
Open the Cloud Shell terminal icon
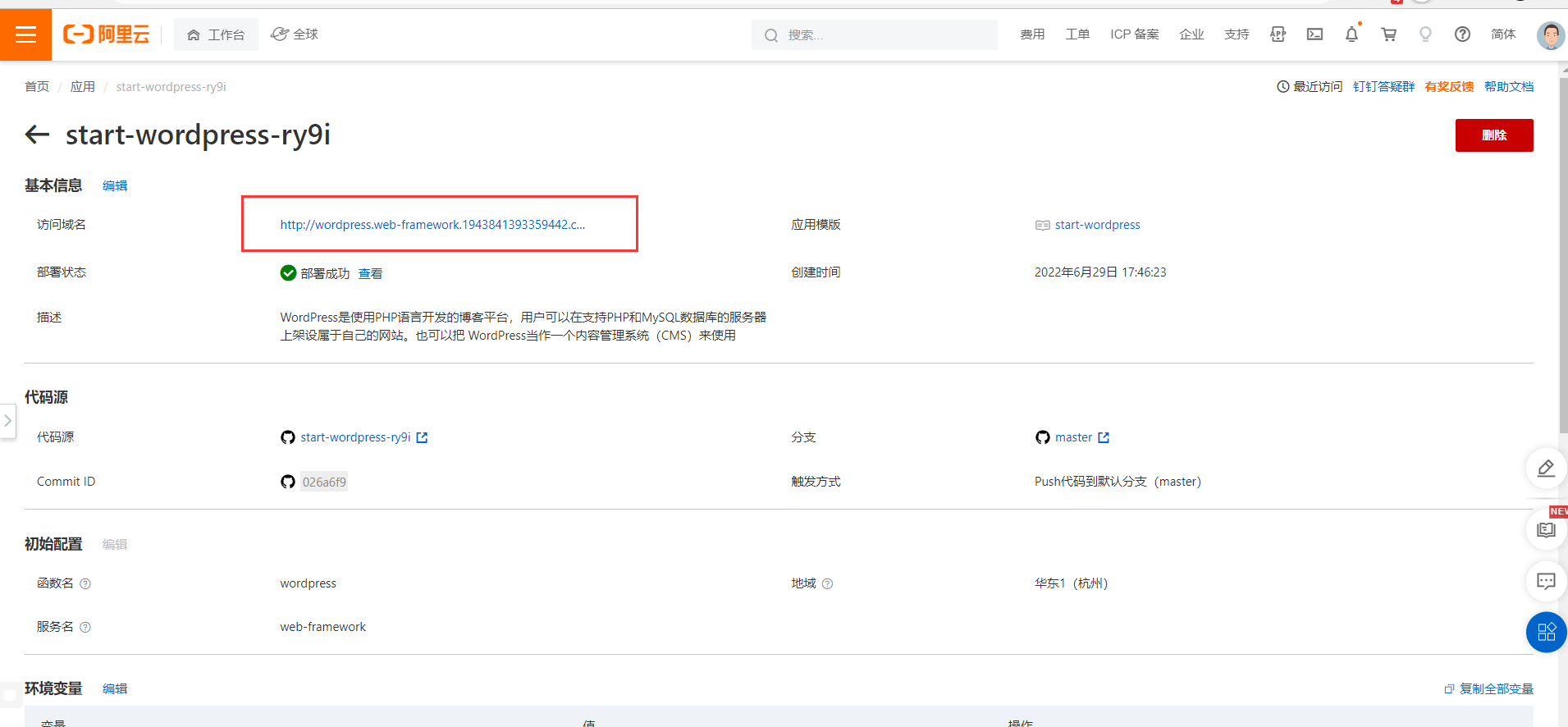tap(1314, 34)
